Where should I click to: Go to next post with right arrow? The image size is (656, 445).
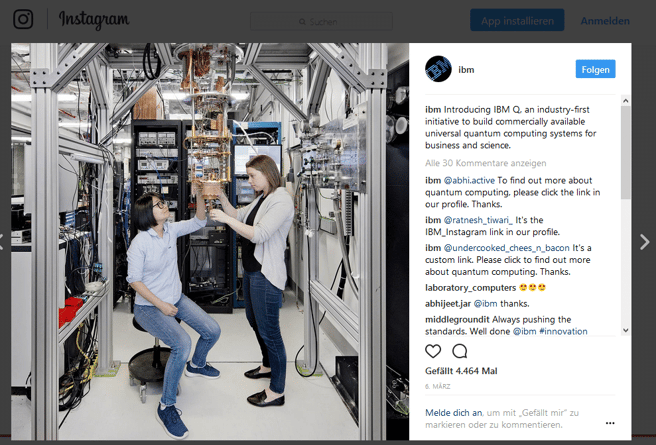point(645,242)
